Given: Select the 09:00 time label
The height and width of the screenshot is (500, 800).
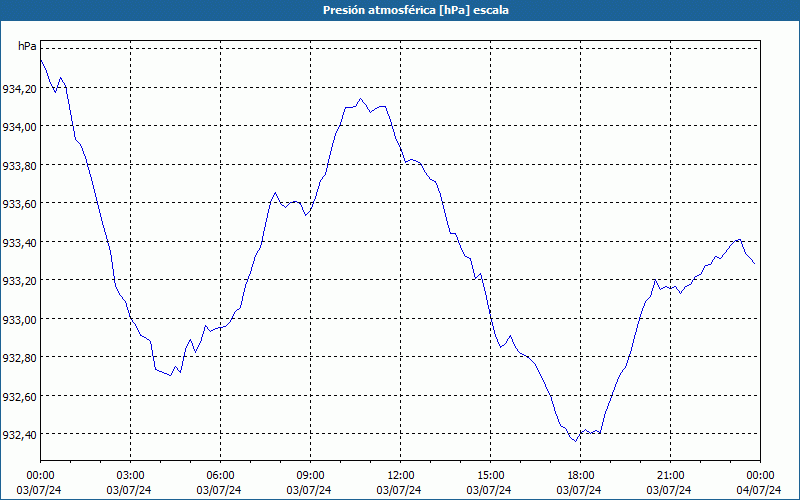Looking at the screenshot, I should (310, 476).
